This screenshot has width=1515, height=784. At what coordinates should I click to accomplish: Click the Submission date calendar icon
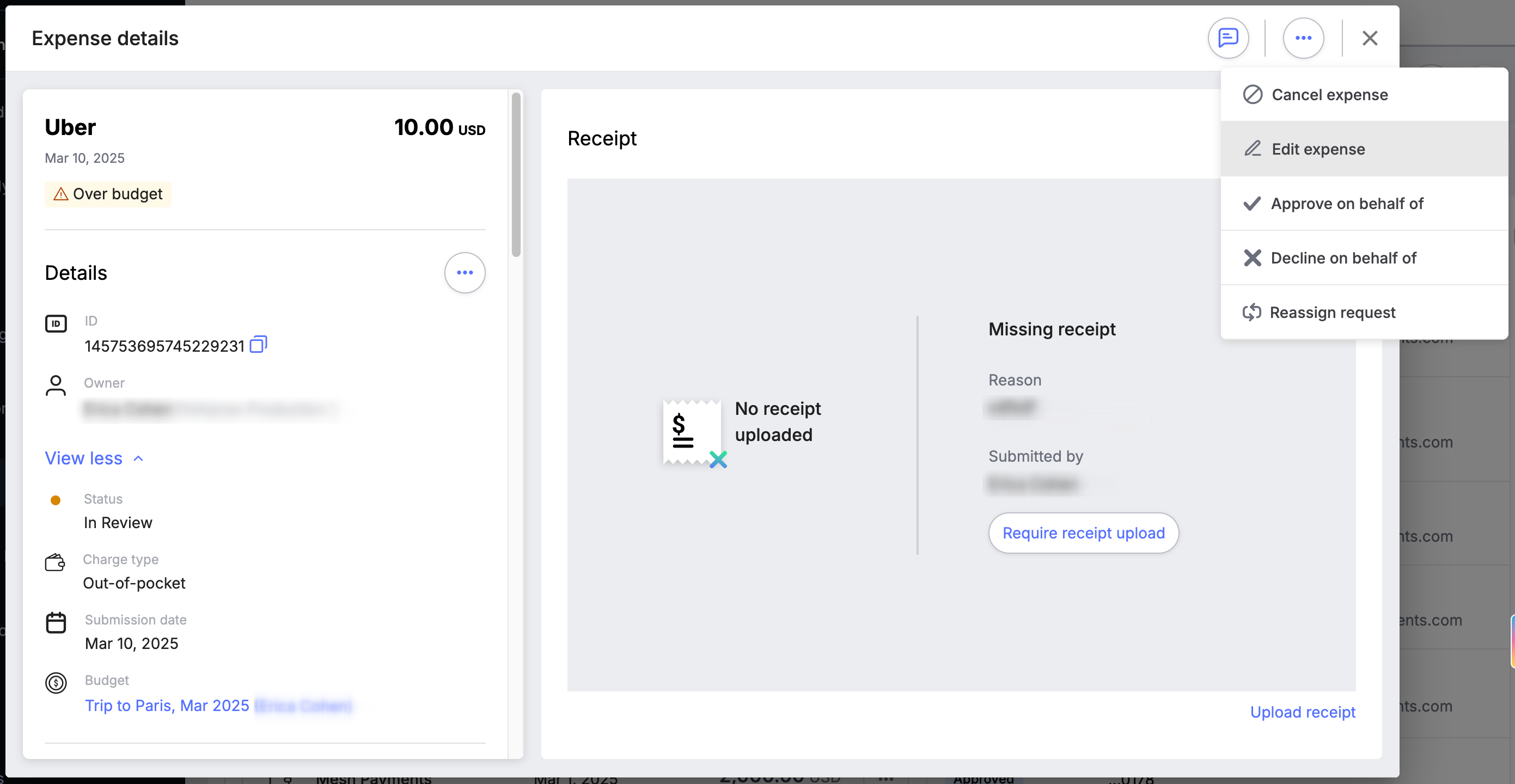click(x=56, y=623)
